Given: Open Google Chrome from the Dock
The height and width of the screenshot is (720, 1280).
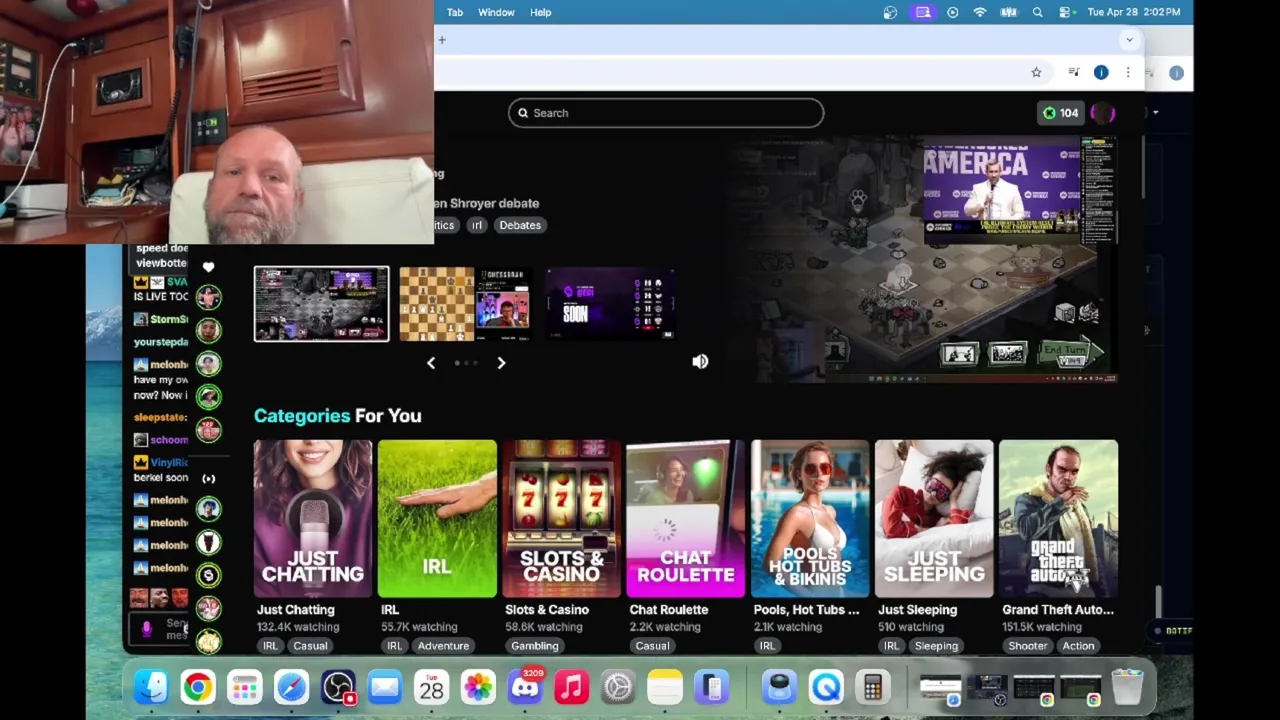Looking at the screenshot, I should point(198,687).
